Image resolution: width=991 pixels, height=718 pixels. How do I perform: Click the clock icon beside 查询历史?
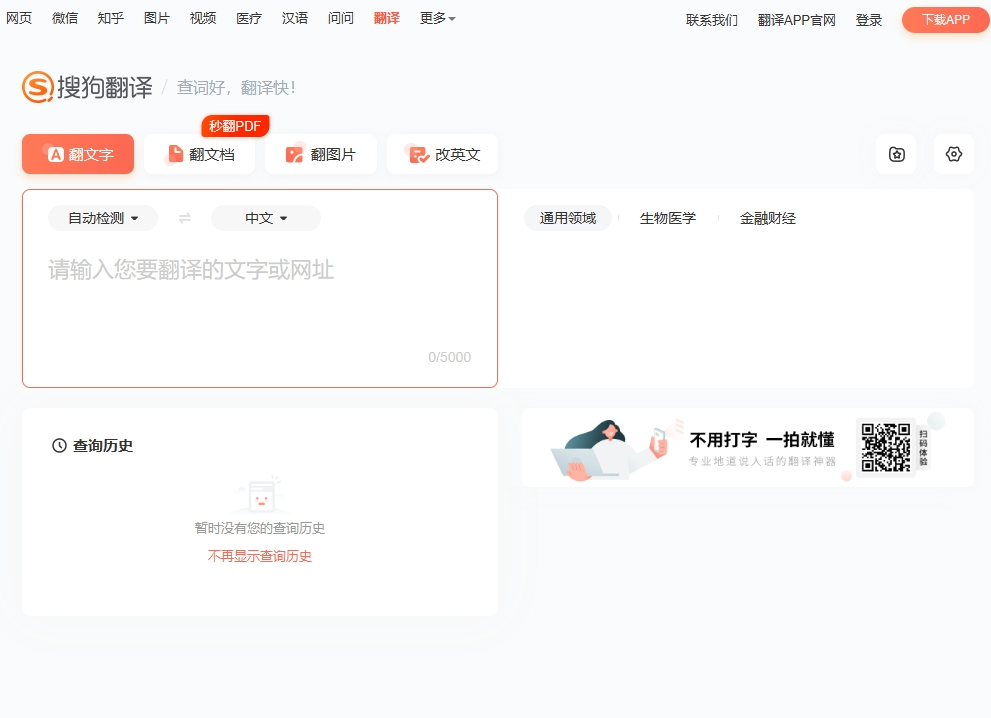(59, 446)
